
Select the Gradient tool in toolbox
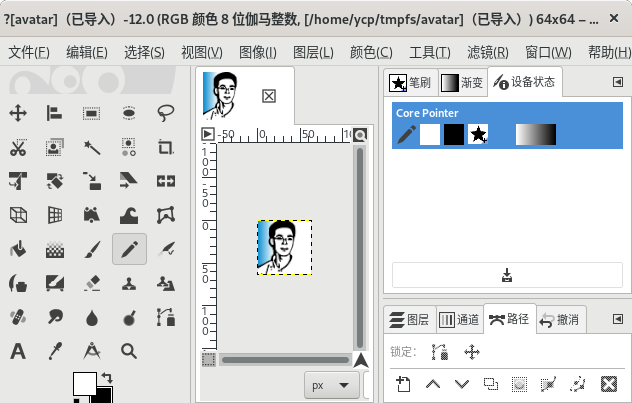point(55,249)
